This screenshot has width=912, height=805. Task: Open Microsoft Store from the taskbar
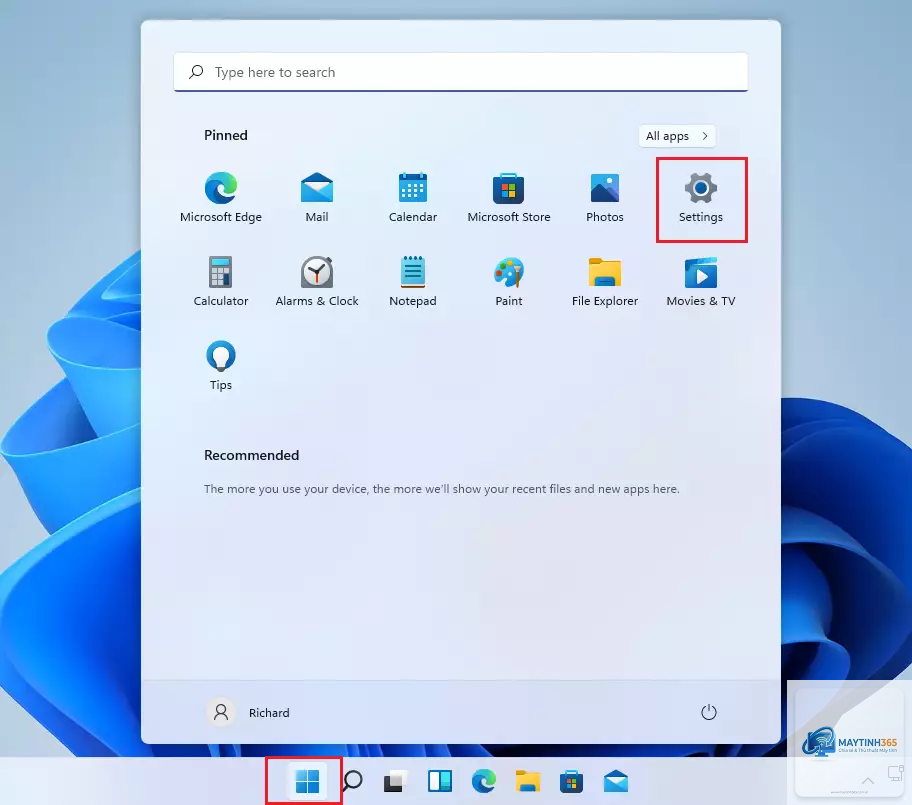click(x=572, y=781)
